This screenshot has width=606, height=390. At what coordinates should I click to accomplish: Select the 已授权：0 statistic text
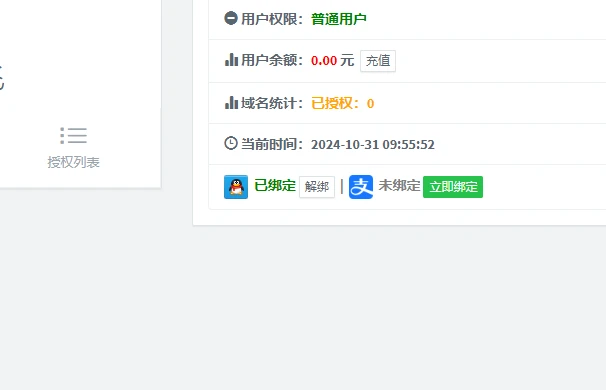(x=342, y=103)
